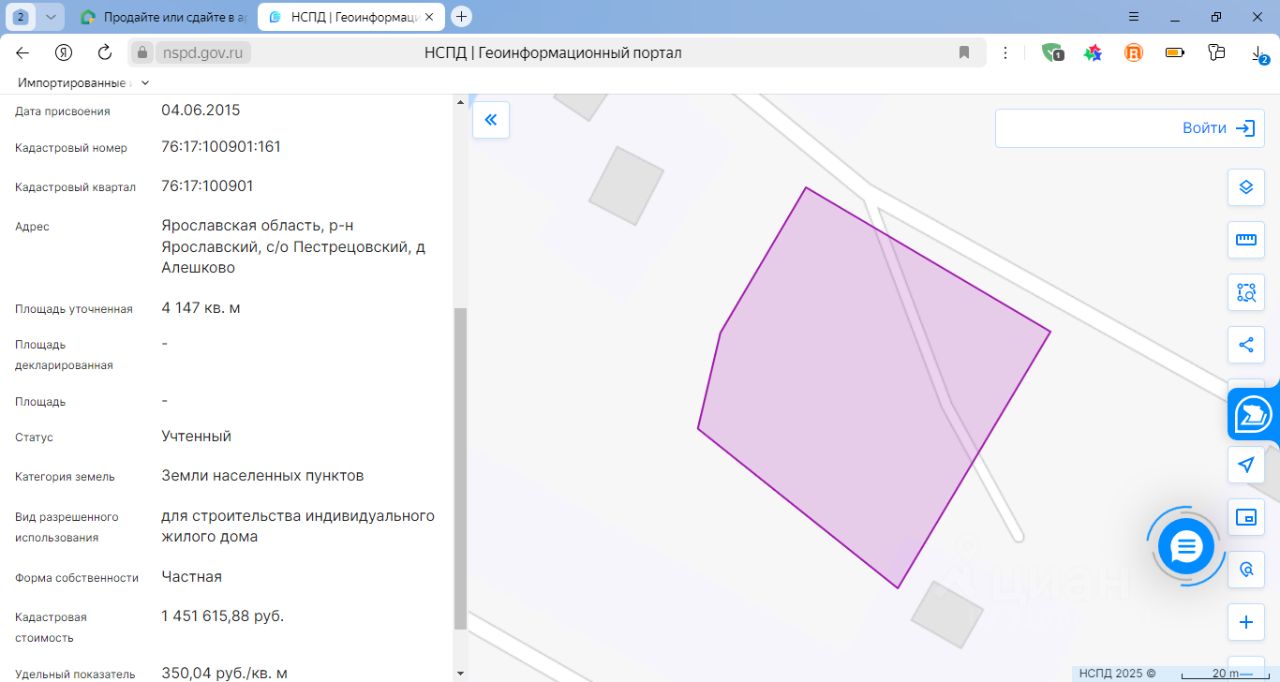Screen dimensions: 1280x682
Task: Click the Форма собственности label
Action: 76,578
